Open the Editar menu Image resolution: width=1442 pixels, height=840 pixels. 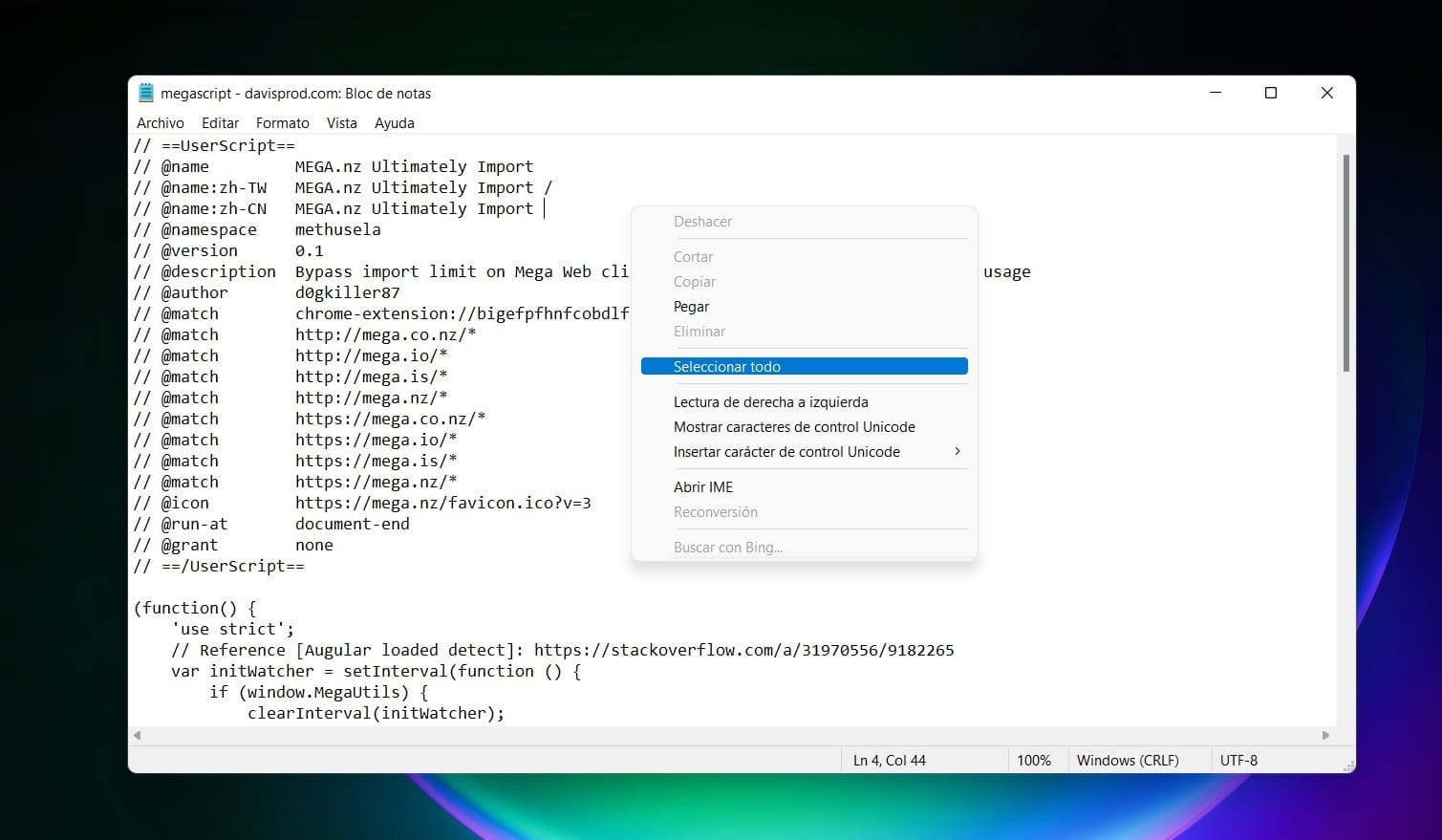[220, 123]
